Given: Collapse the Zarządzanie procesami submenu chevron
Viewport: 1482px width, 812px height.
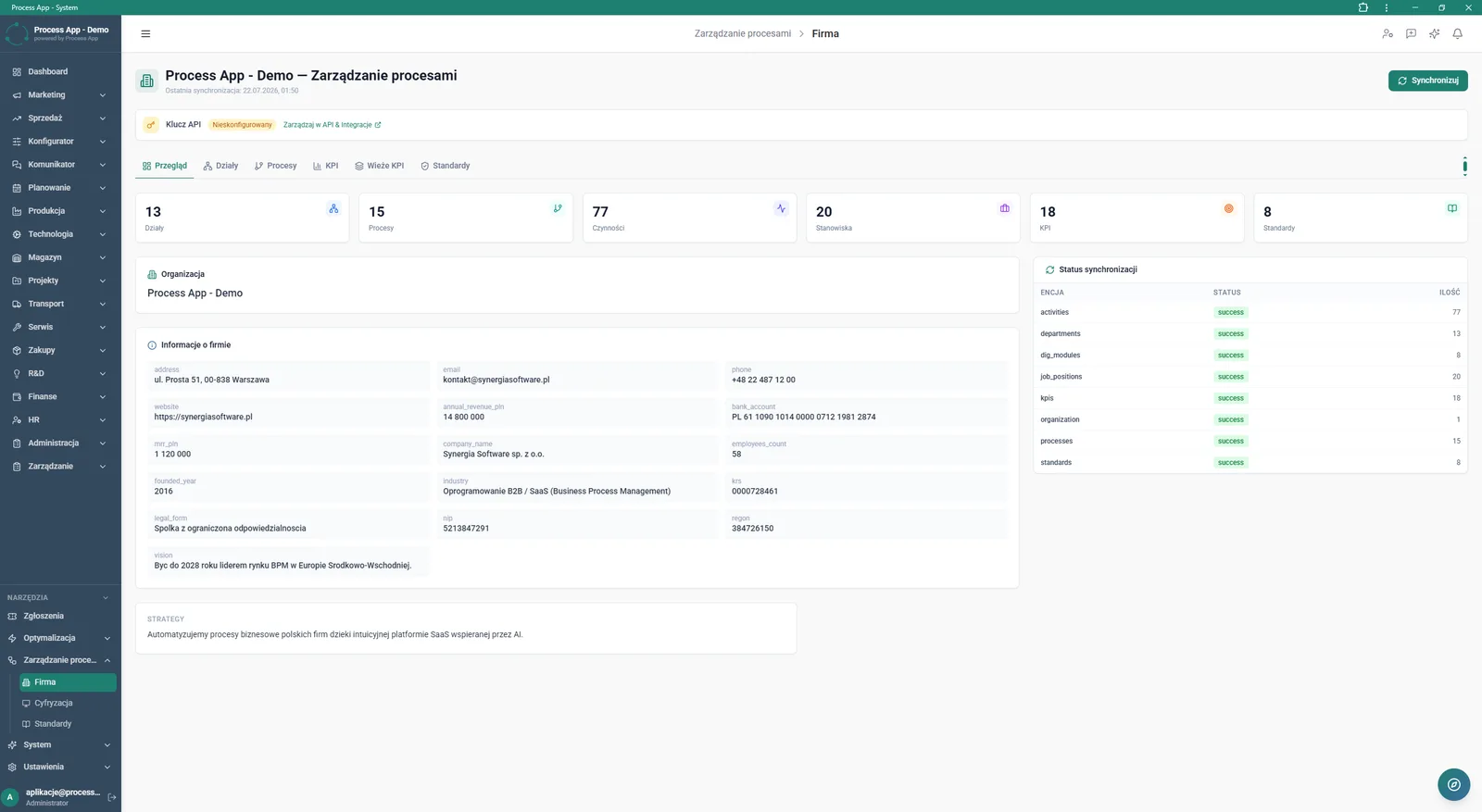Looking at the screenshot, I should pyautogui.click(x=107, y=661).
